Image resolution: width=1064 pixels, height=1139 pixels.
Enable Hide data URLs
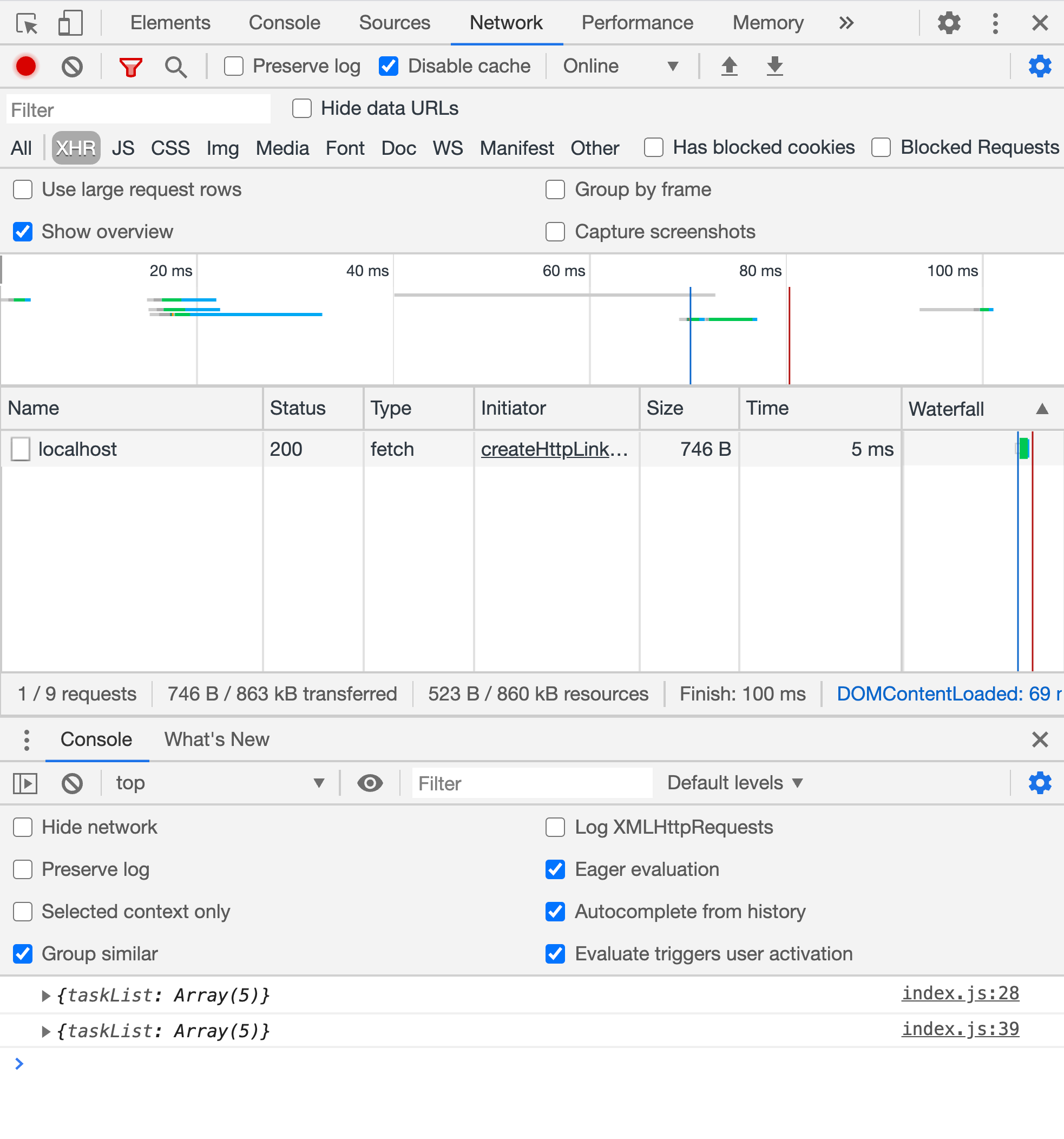tap(302, 108)
